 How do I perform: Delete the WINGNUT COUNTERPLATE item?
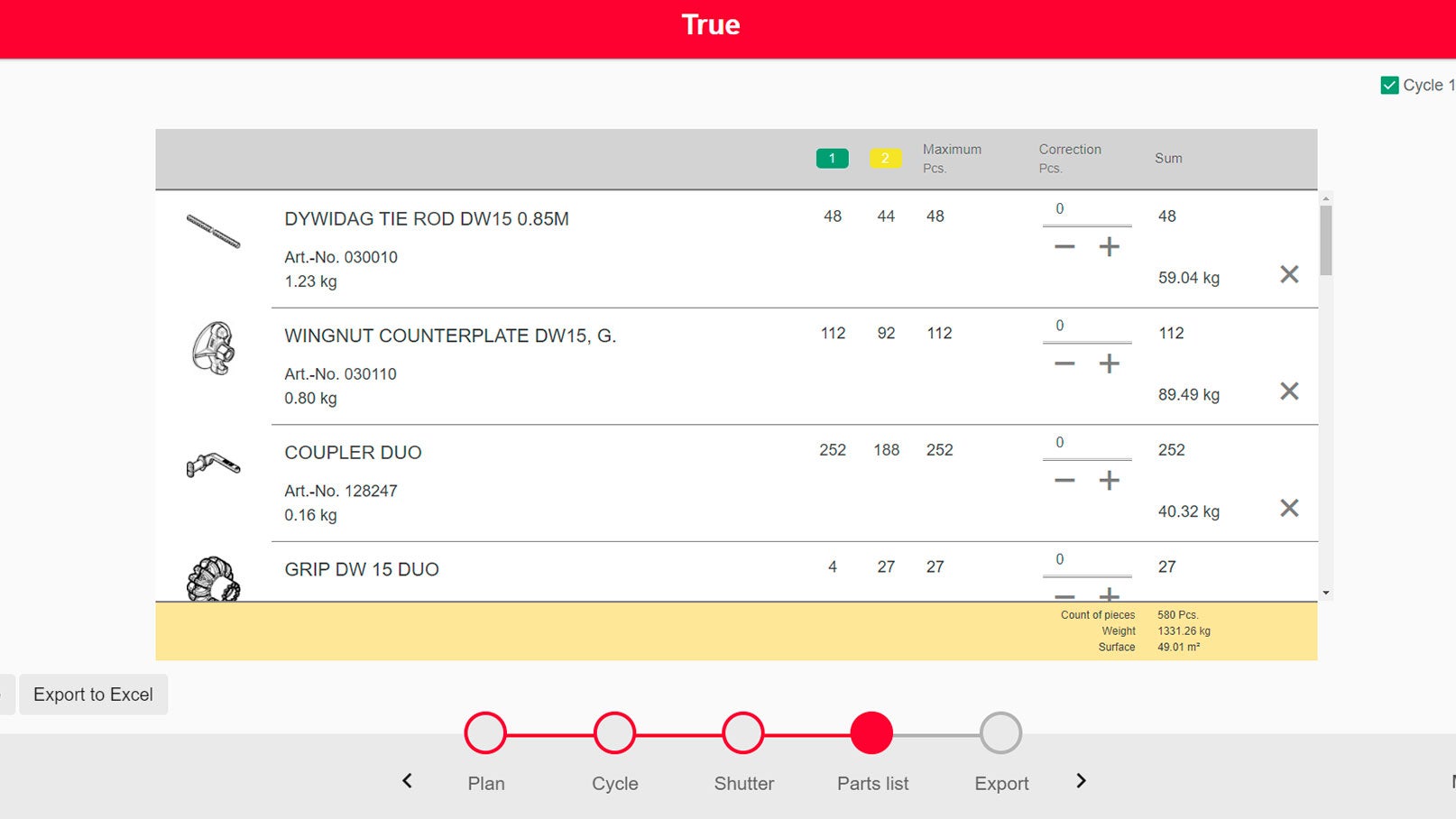click(x=1289, y=391)
